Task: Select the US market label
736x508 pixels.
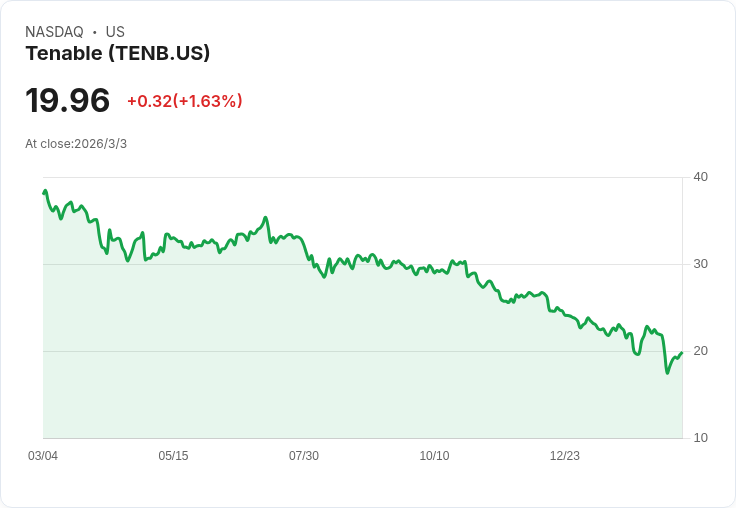Action: click(115, 32)
